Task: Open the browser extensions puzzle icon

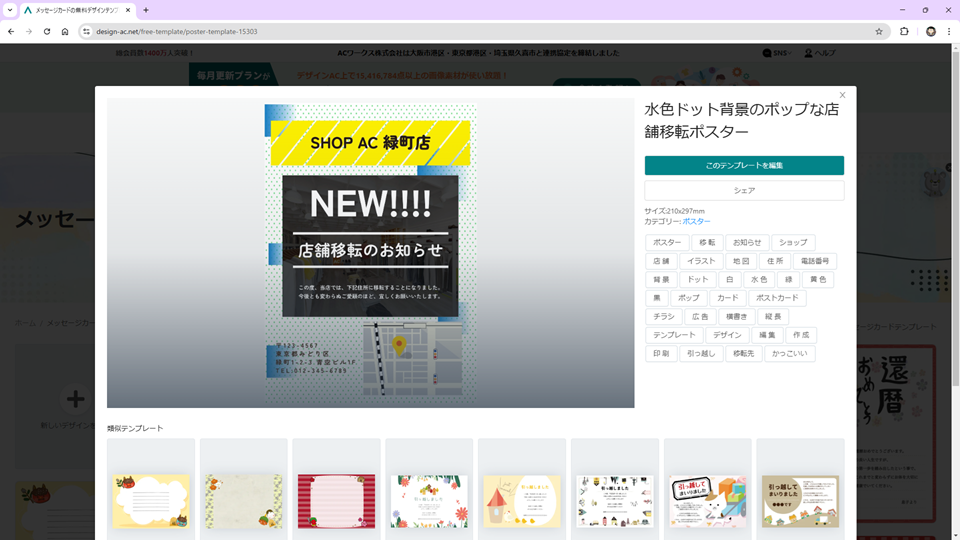Action: [x=905, y=31]
